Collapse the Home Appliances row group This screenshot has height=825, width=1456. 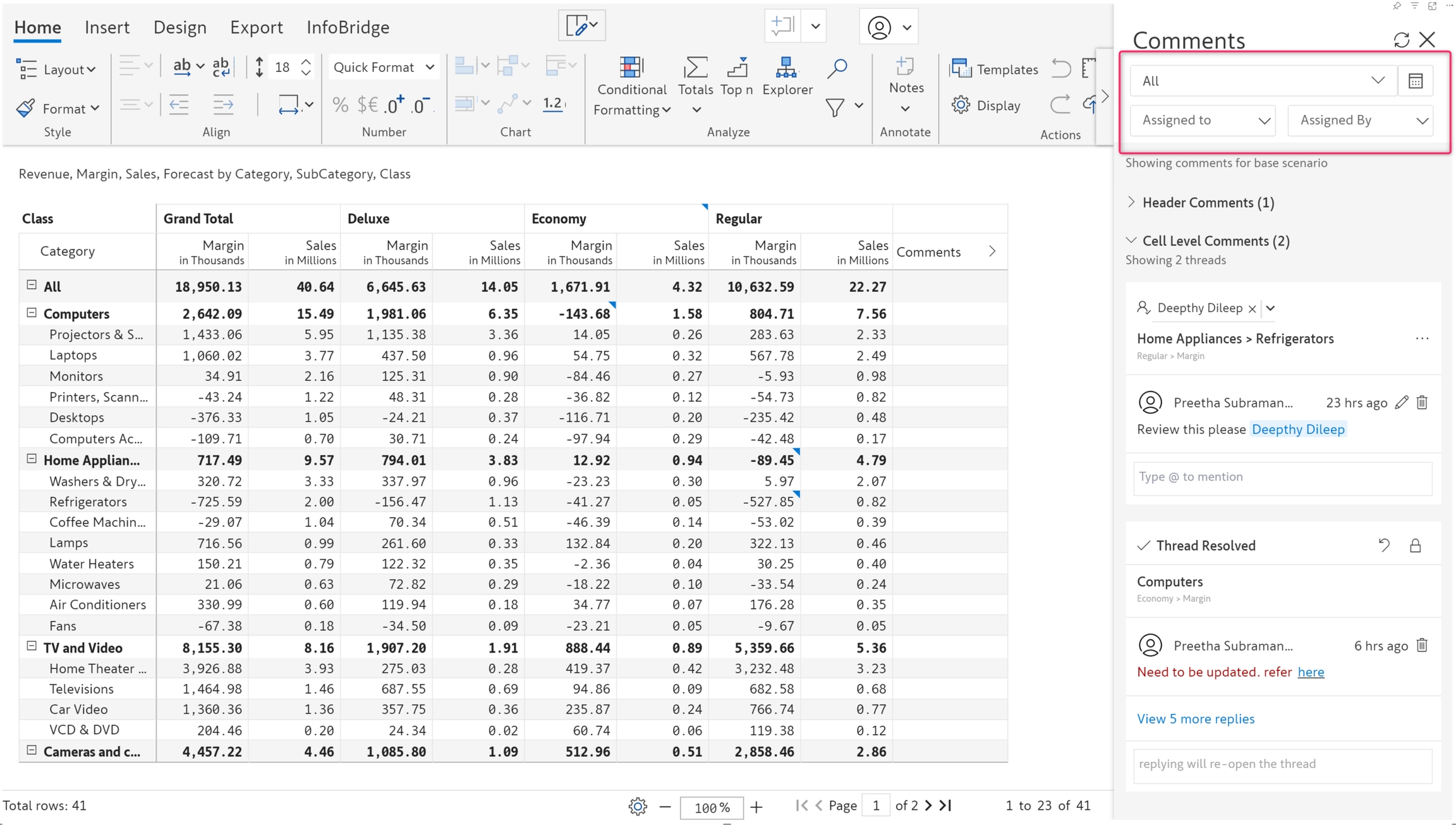click(x=32, y=459)
